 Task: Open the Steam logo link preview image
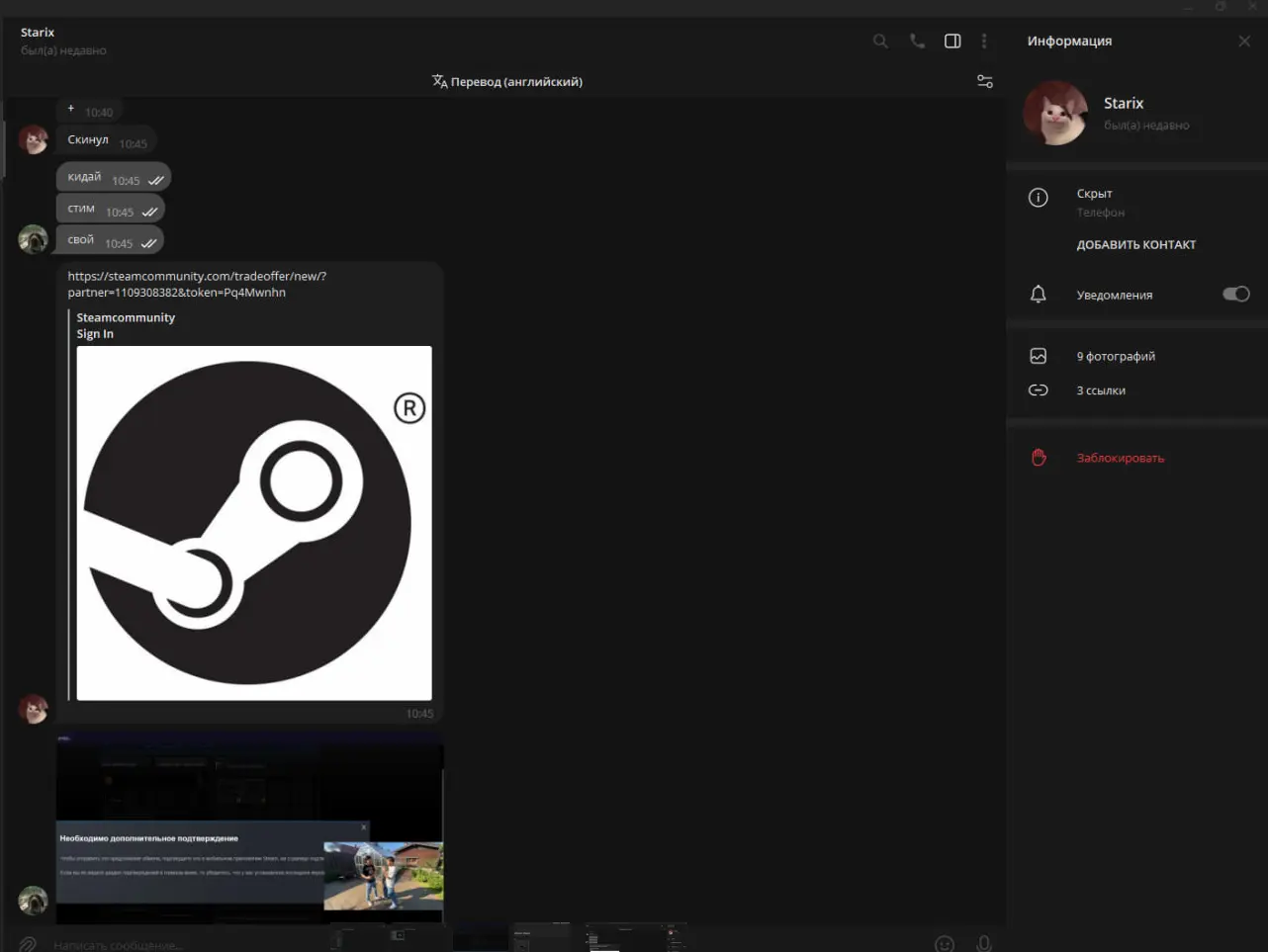[254, 523]
